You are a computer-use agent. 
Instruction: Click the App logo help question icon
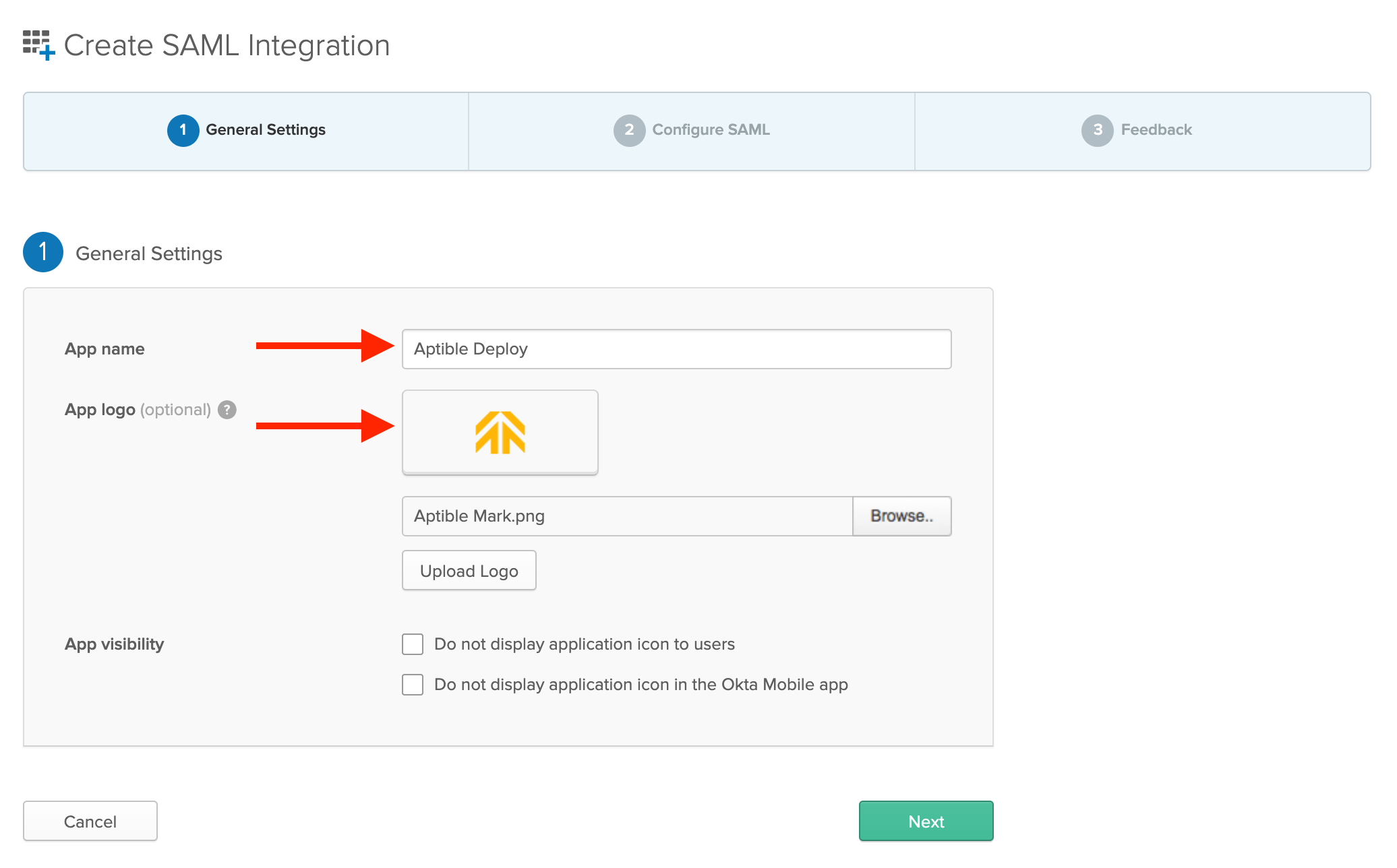pyautogui.click(x=227, y=410)
